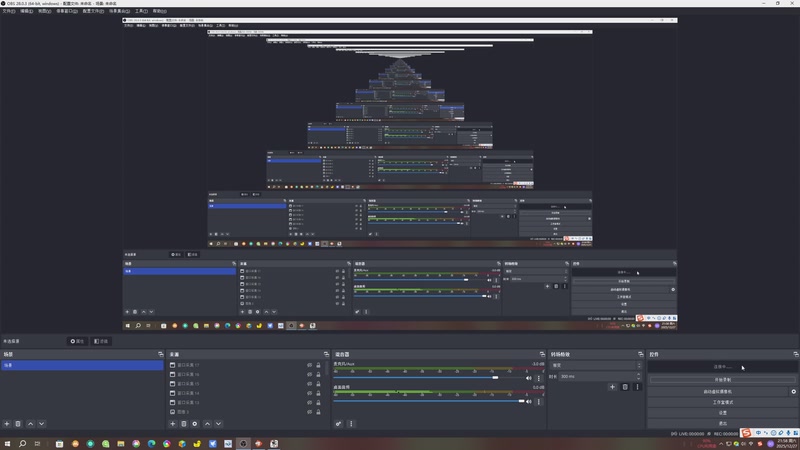Toggle visibility eye for 窗口采集 16
Viewport: 800px width, 450px height.
[x=309, y=374]
